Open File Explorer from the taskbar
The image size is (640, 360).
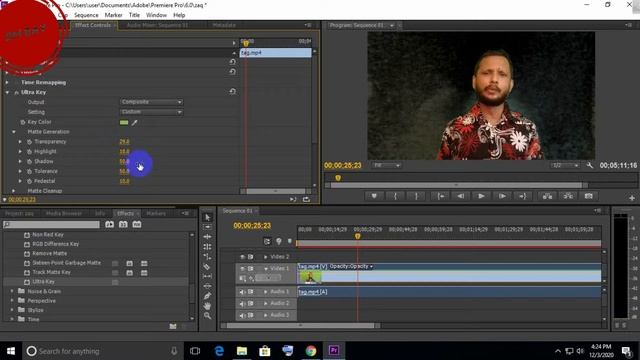(x=242, y=351)
